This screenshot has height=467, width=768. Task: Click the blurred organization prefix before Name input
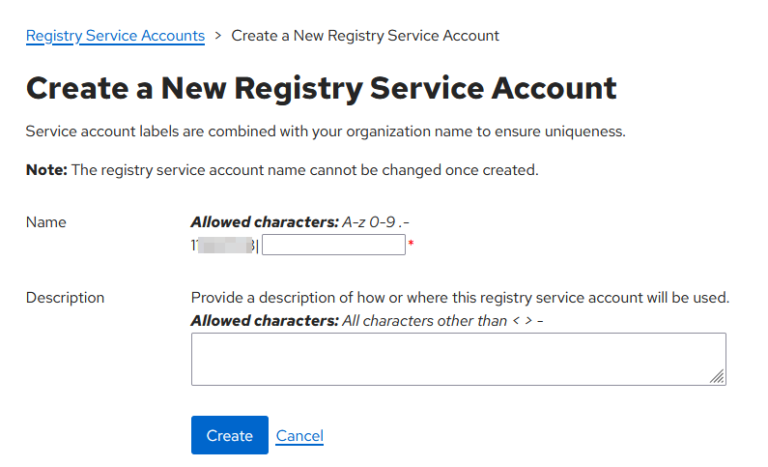click(x=224, y=245)
